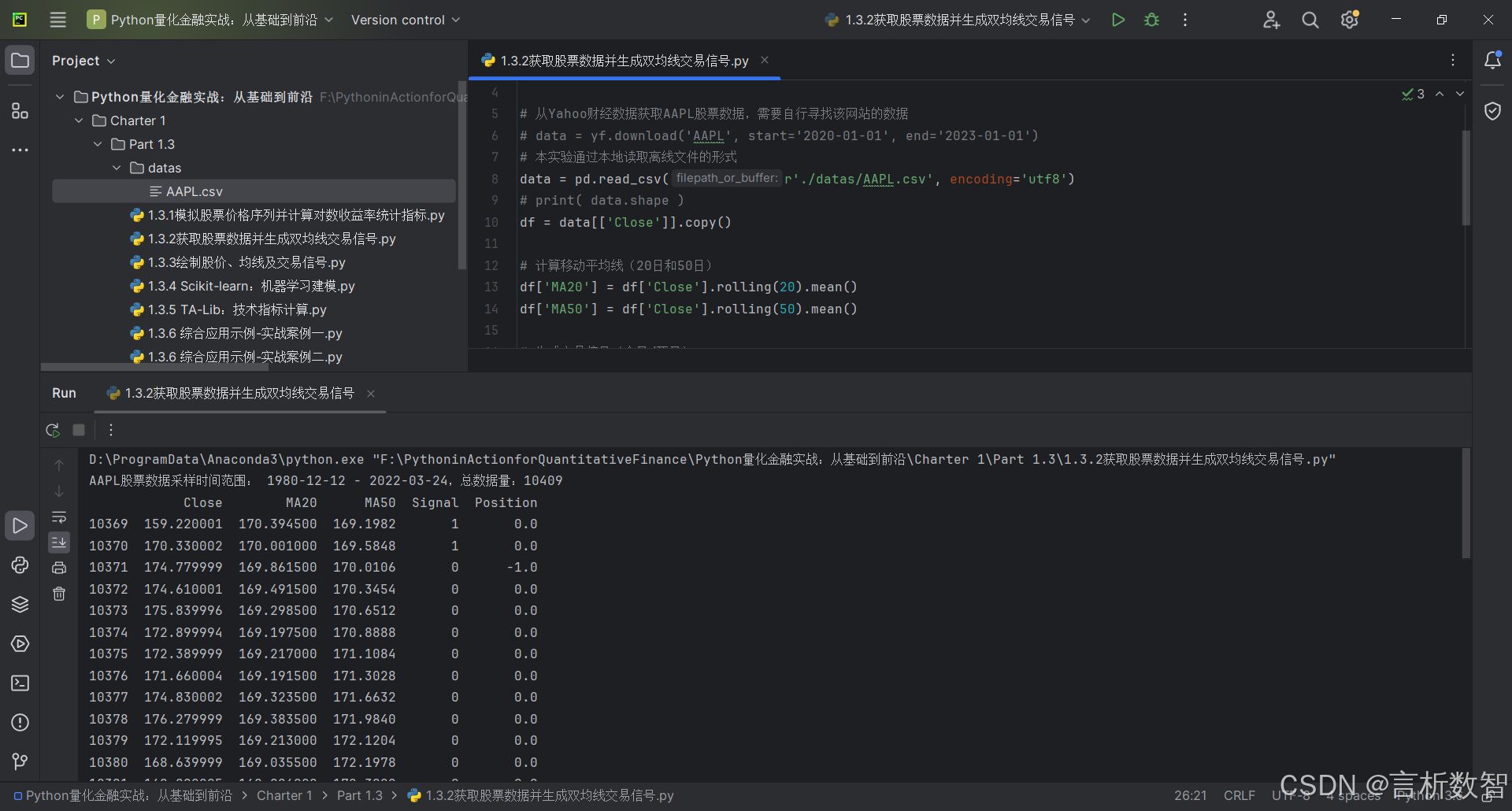Click project root breadcrumb in status bar
The image size is (1512, 811).
coord(123,795)
